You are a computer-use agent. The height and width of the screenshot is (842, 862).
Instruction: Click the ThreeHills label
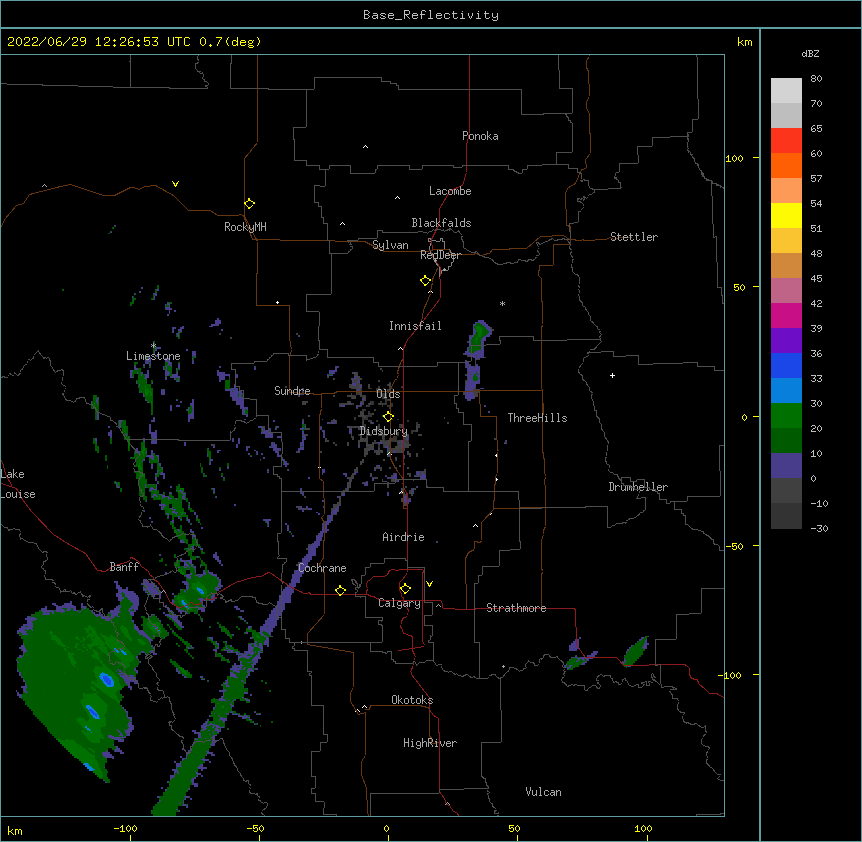tap(537, 418)
